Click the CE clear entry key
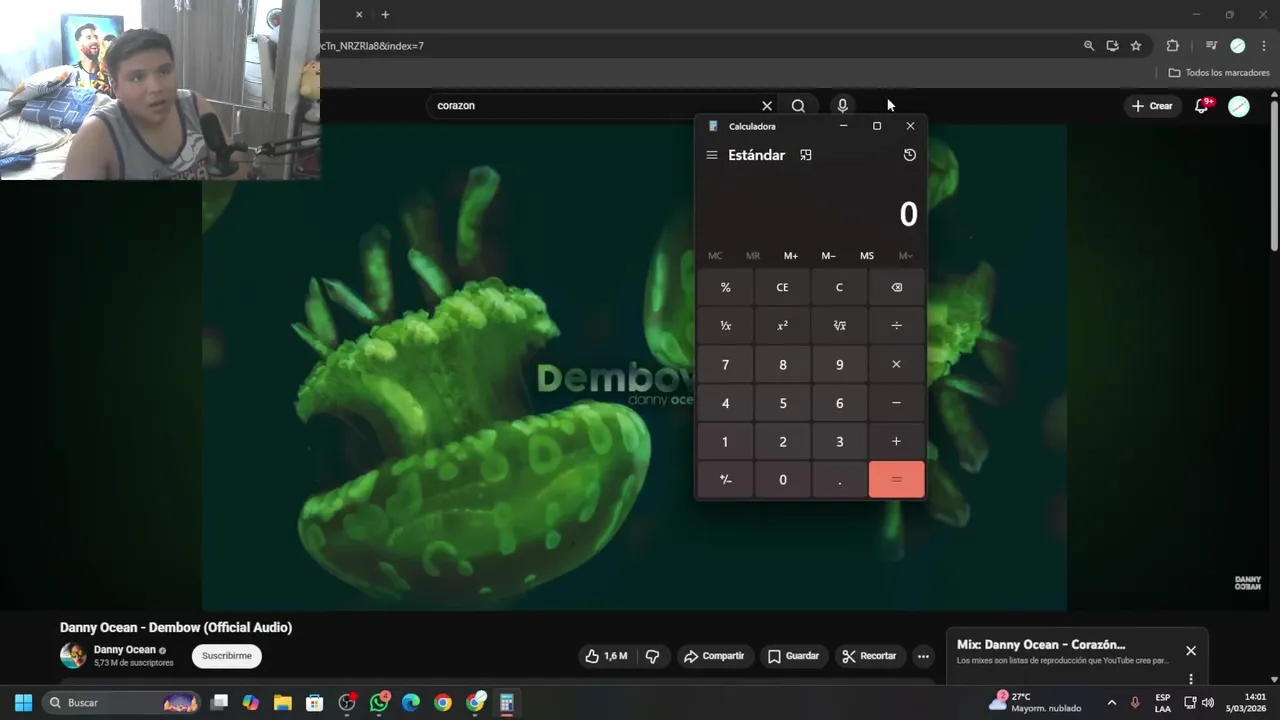 pos(782,287)
